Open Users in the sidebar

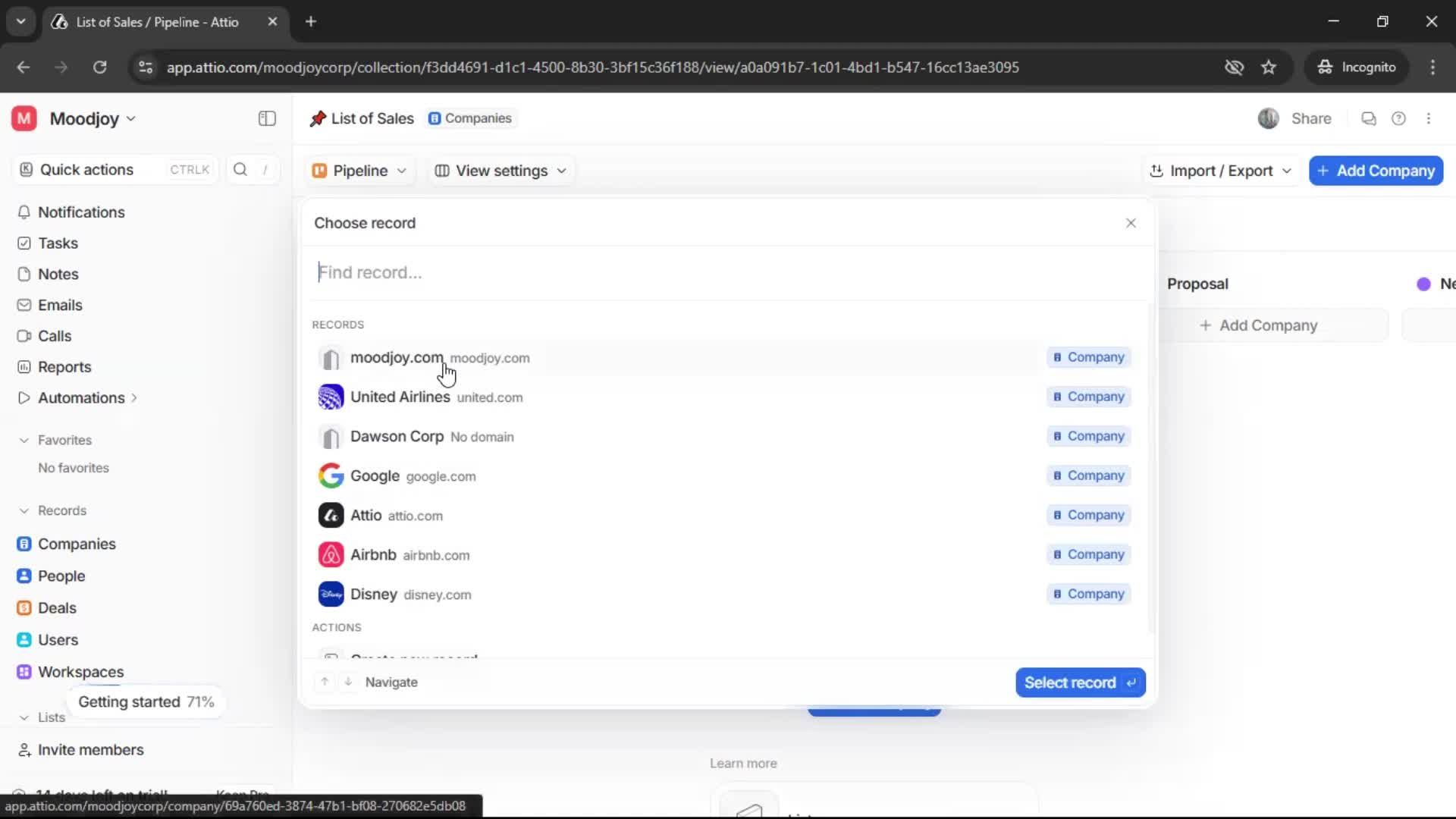click(58, 639)
